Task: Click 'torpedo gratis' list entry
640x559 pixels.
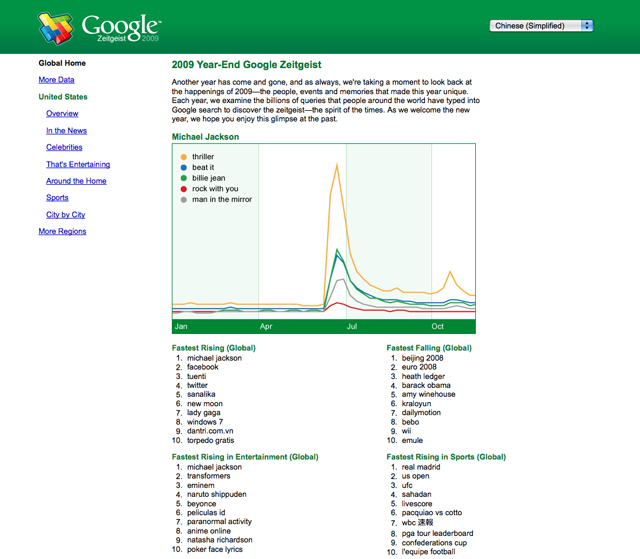Action: point(211,440)
